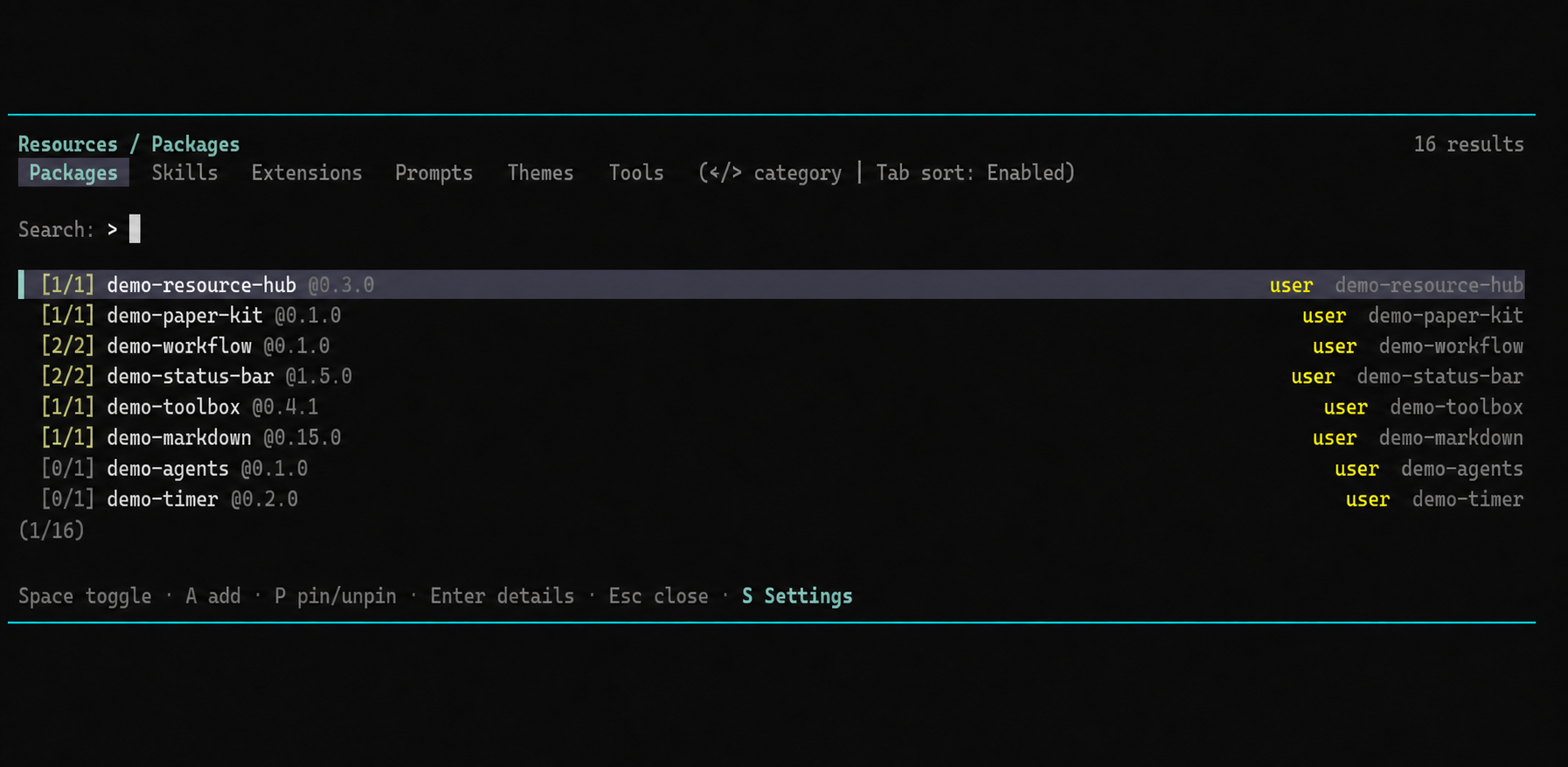Open the Skills tab
This screenshot has width=1568, height=767.
click(184, 172)
